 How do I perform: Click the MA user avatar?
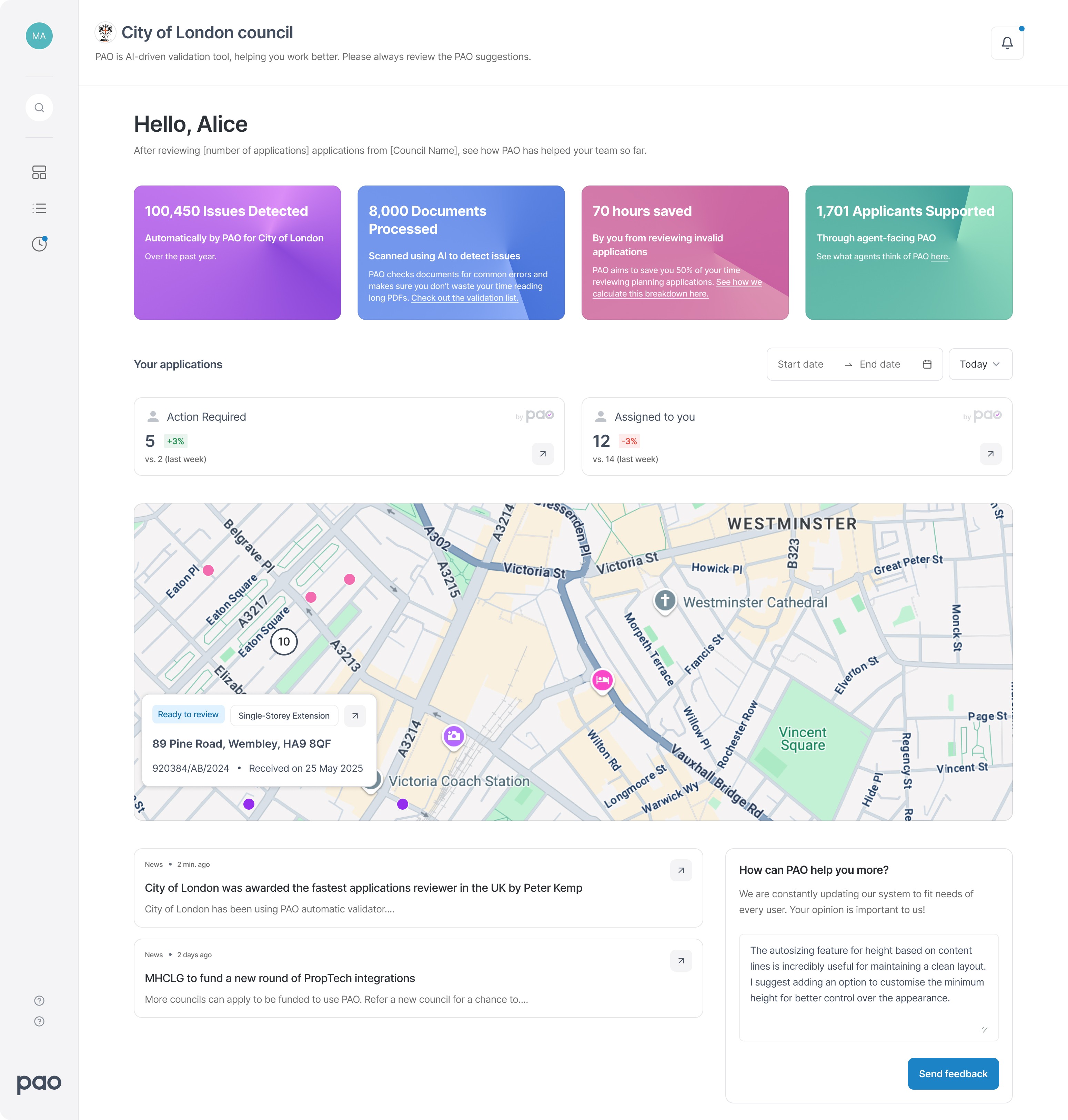(39, 36)
